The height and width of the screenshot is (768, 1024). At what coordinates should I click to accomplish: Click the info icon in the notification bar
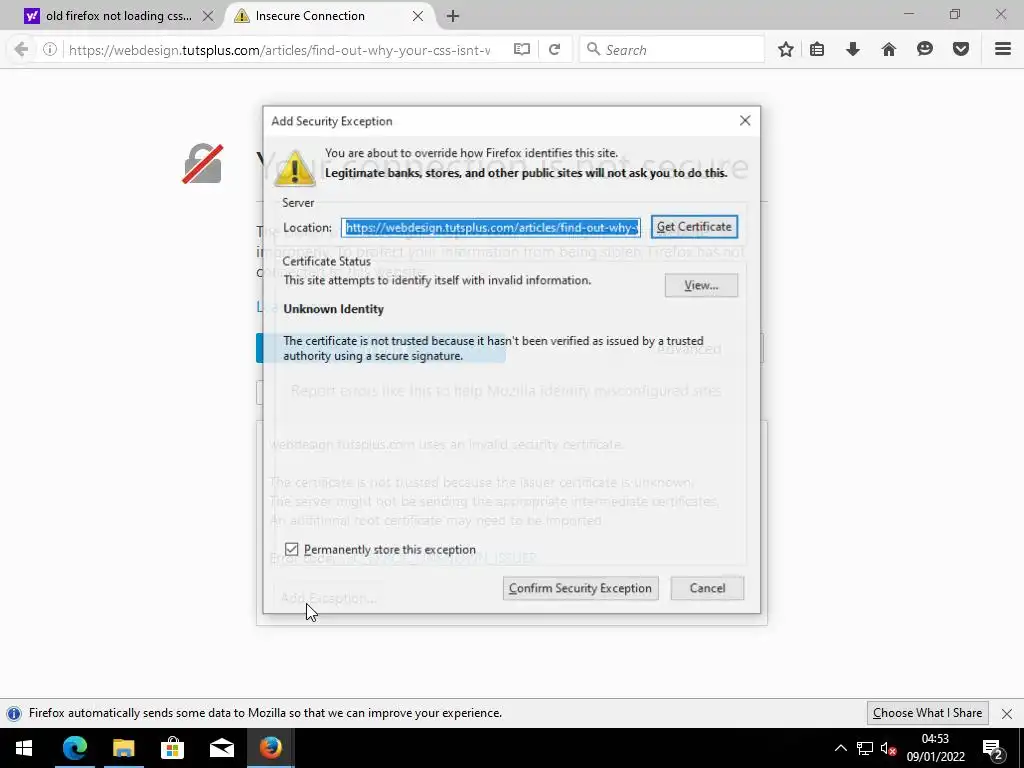coord(14,713)
